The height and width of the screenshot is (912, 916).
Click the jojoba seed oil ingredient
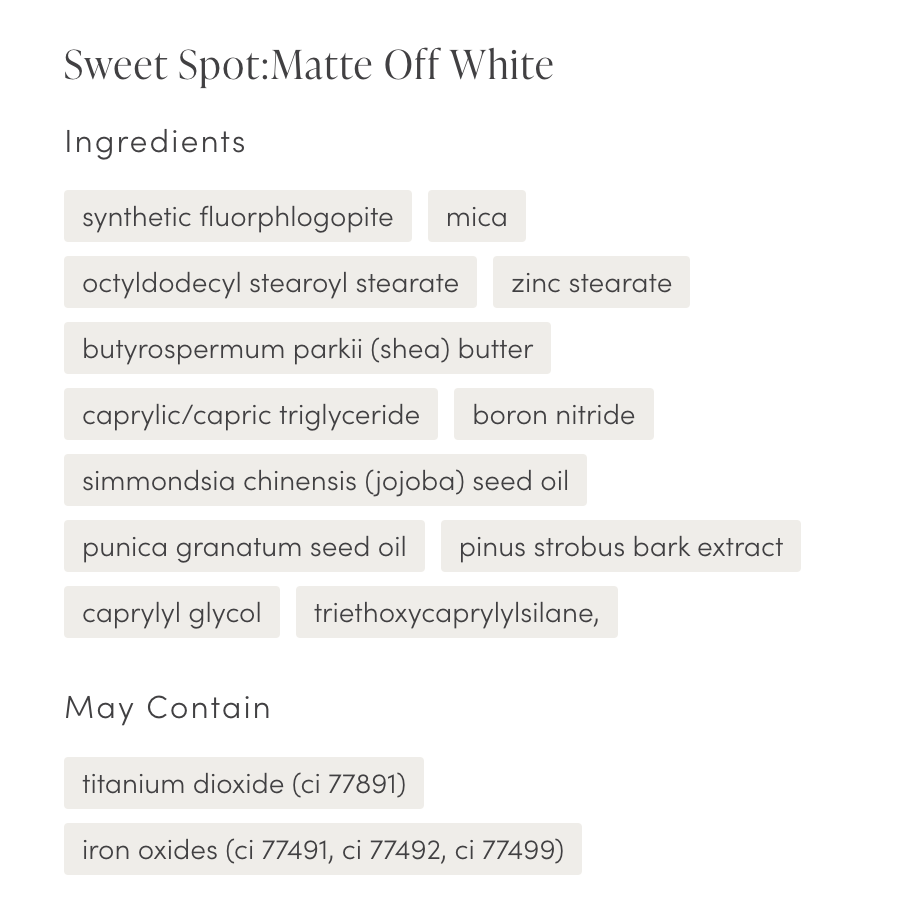point(325,480)
